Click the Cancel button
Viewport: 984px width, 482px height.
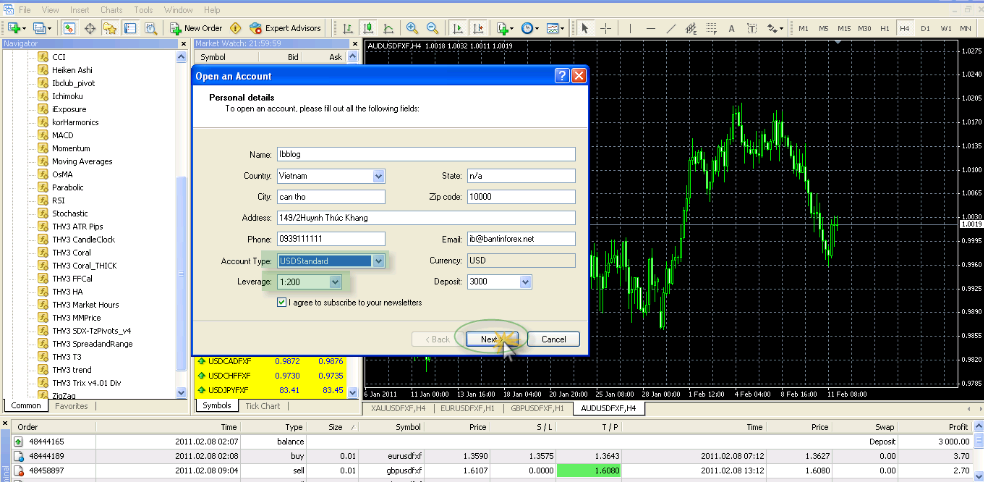point(553,339)
